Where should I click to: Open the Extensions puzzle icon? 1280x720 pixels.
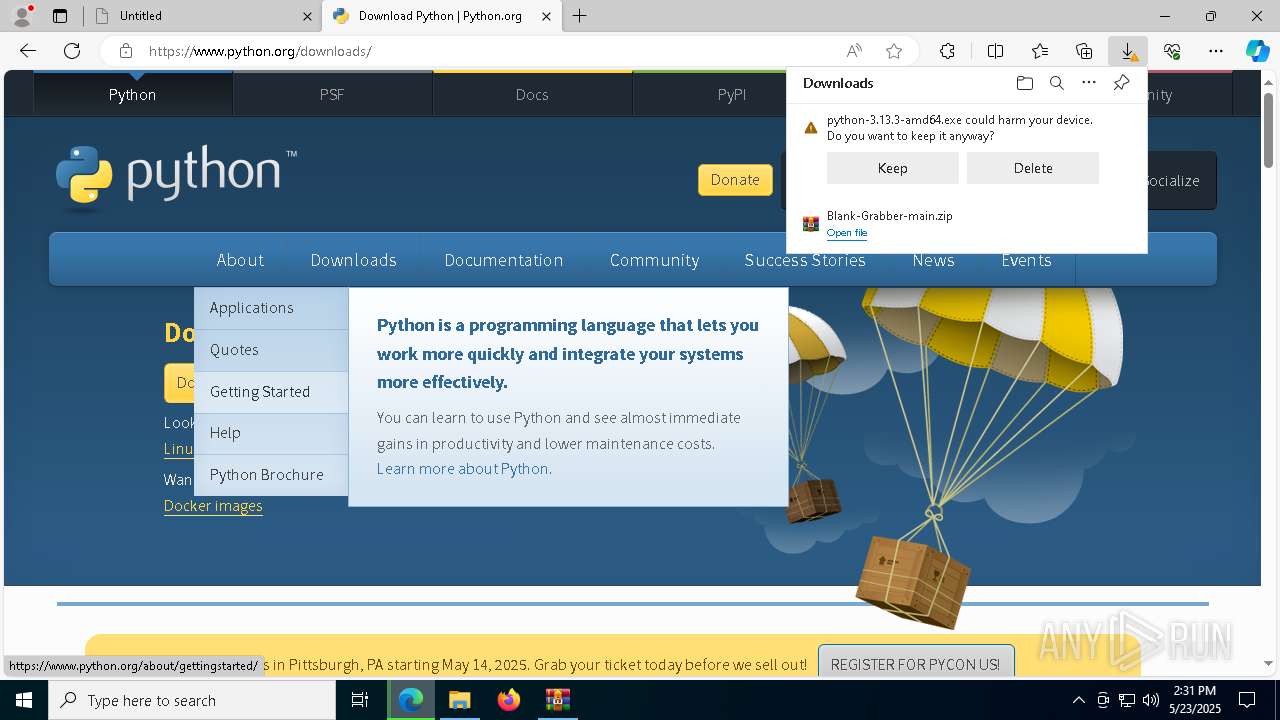click(x=947, y=51)
